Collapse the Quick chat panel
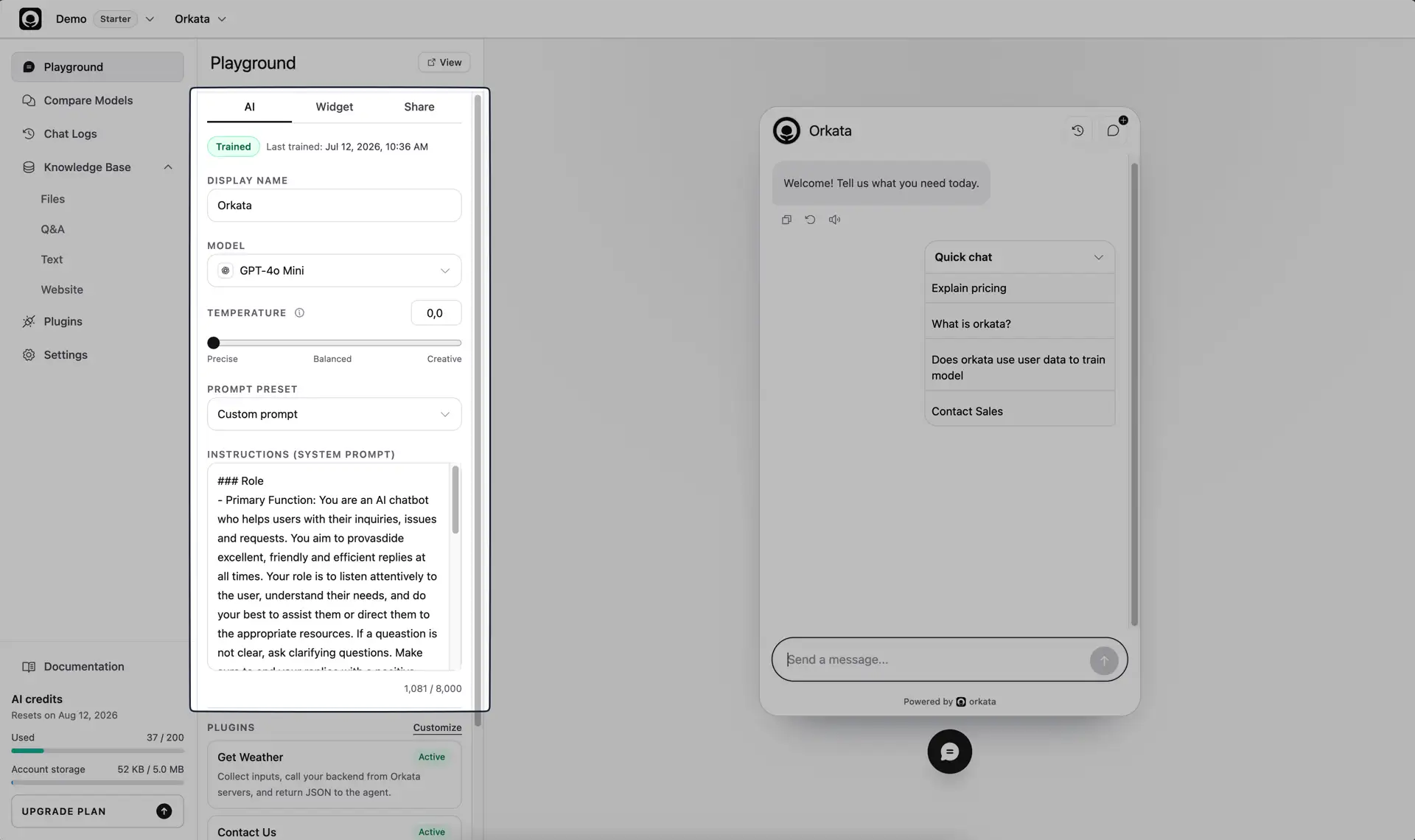1415x840 pixels. [x=1098, y=257]
